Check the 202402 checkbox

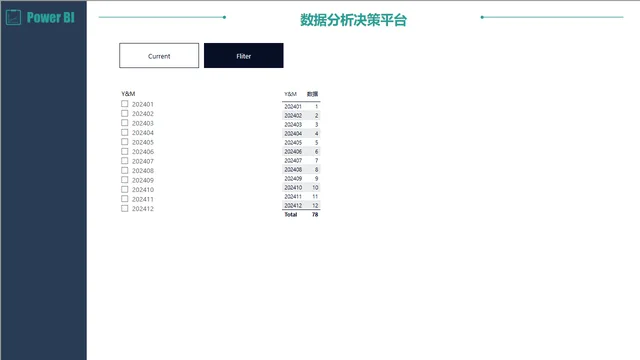[x=124, y=113]
